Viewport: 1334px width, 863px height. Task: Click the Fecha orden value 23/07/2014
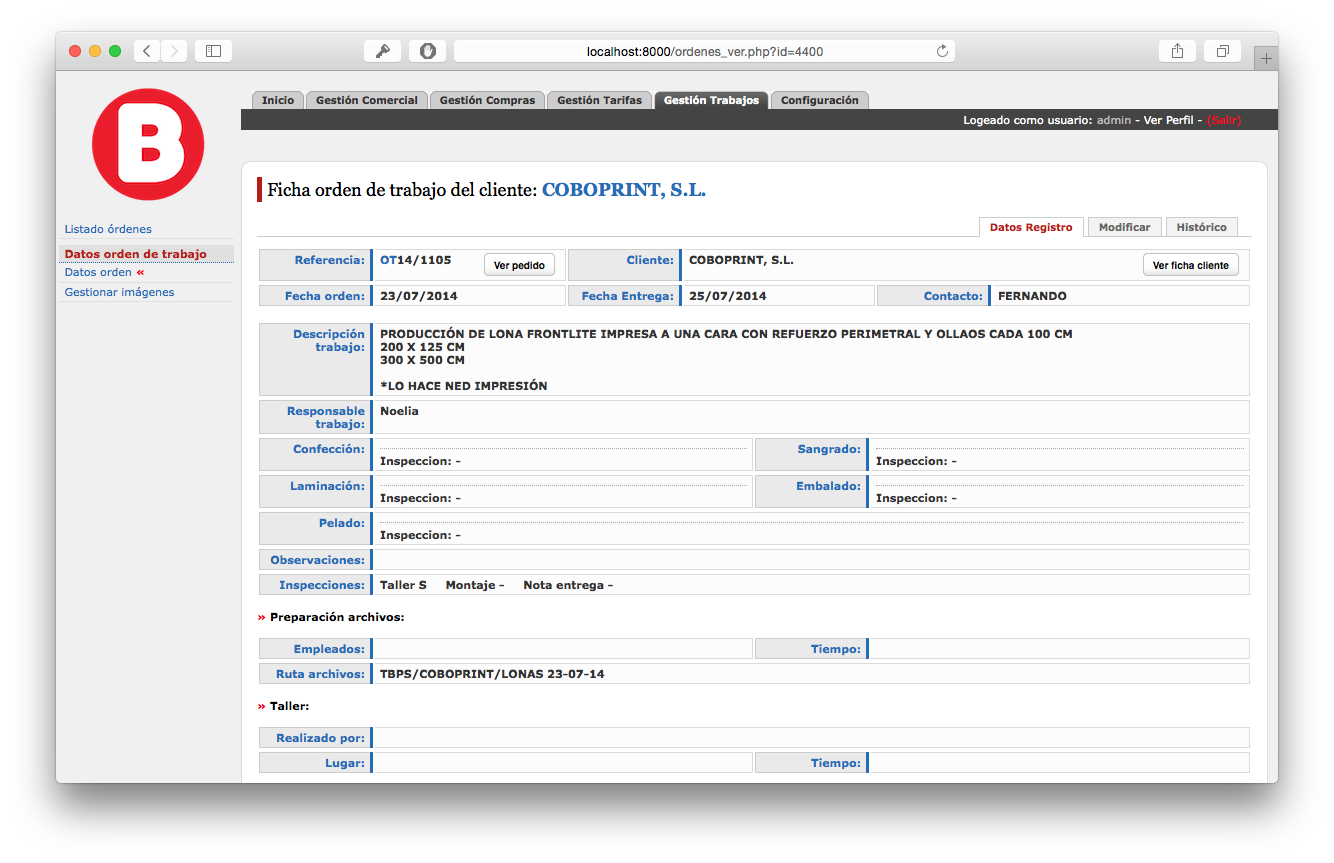pyautogui.click(x=419, y=296)
